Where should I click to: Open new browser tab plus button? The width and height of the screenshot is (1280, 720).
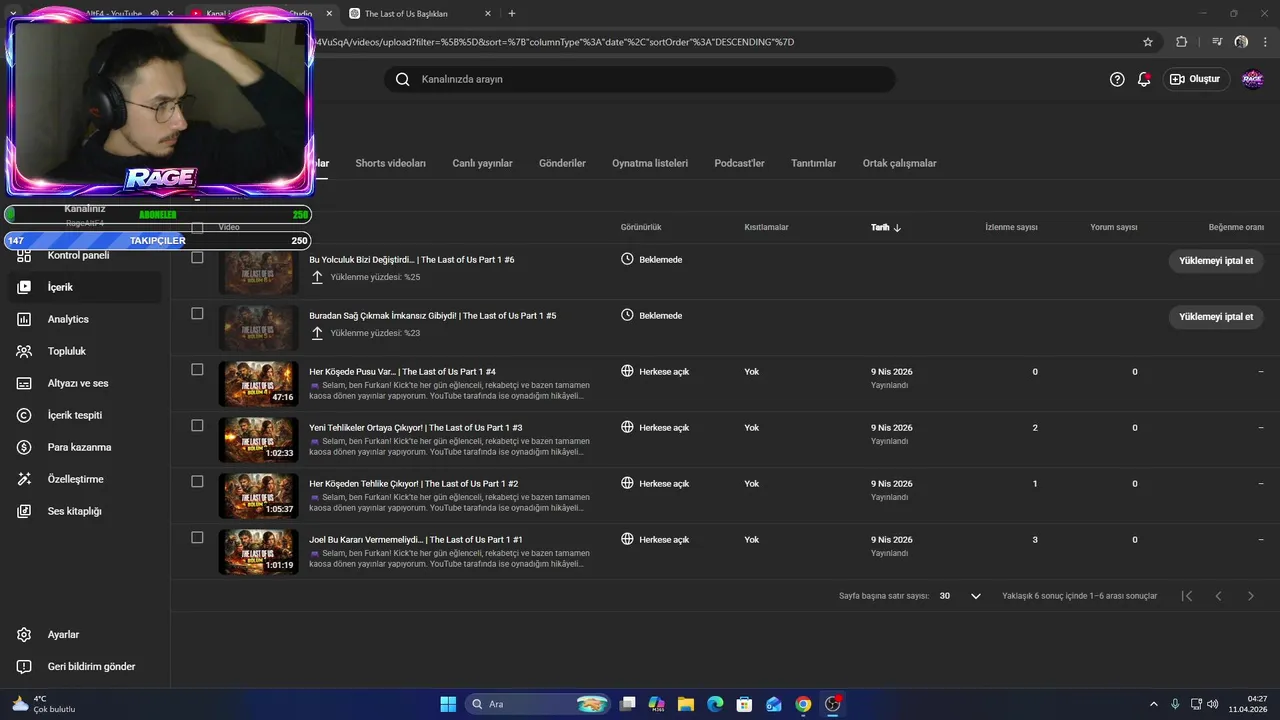[512, 13]
